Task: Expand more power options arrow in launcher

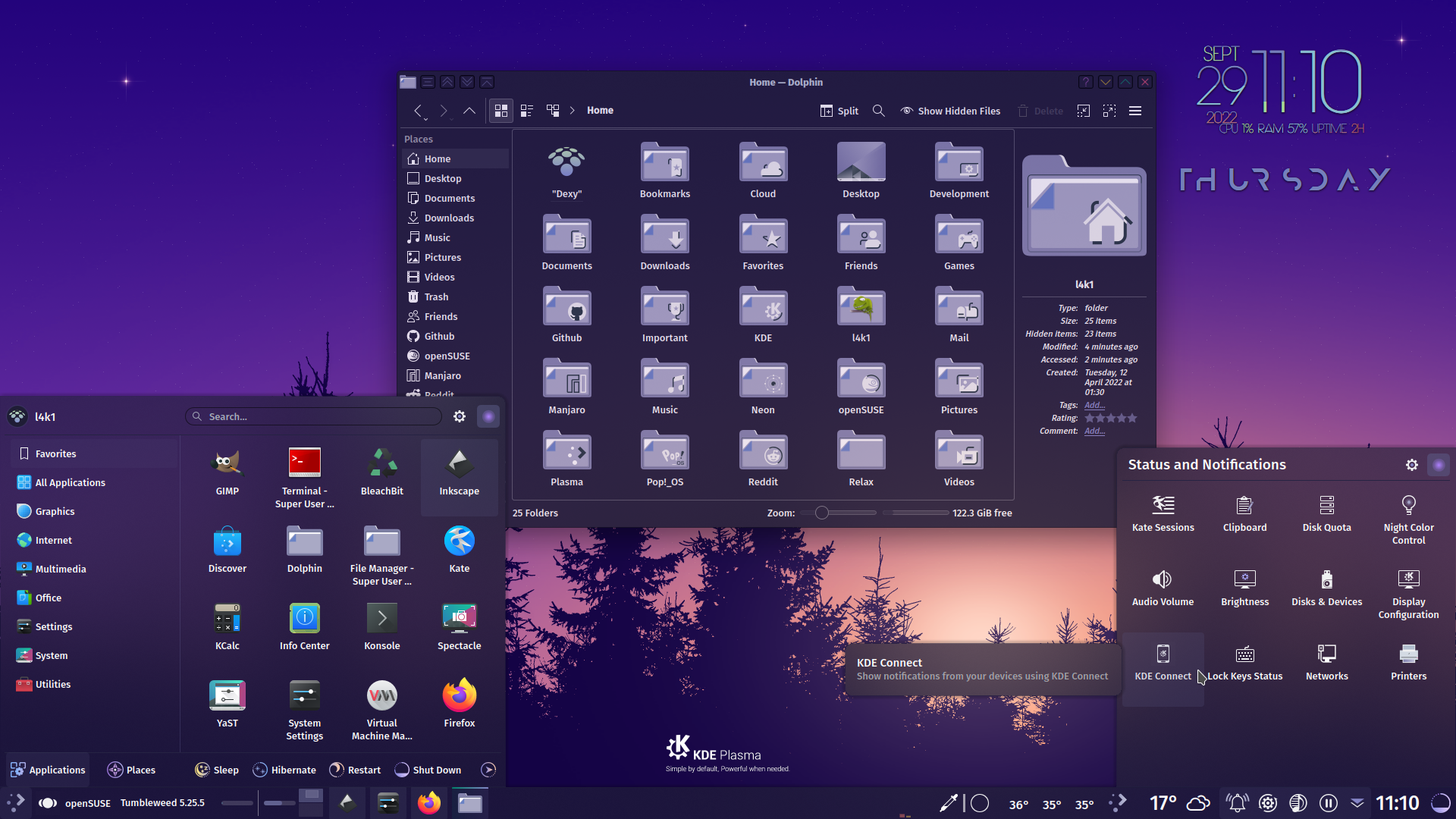Action: pyautogui.click(x=488, y=770)
